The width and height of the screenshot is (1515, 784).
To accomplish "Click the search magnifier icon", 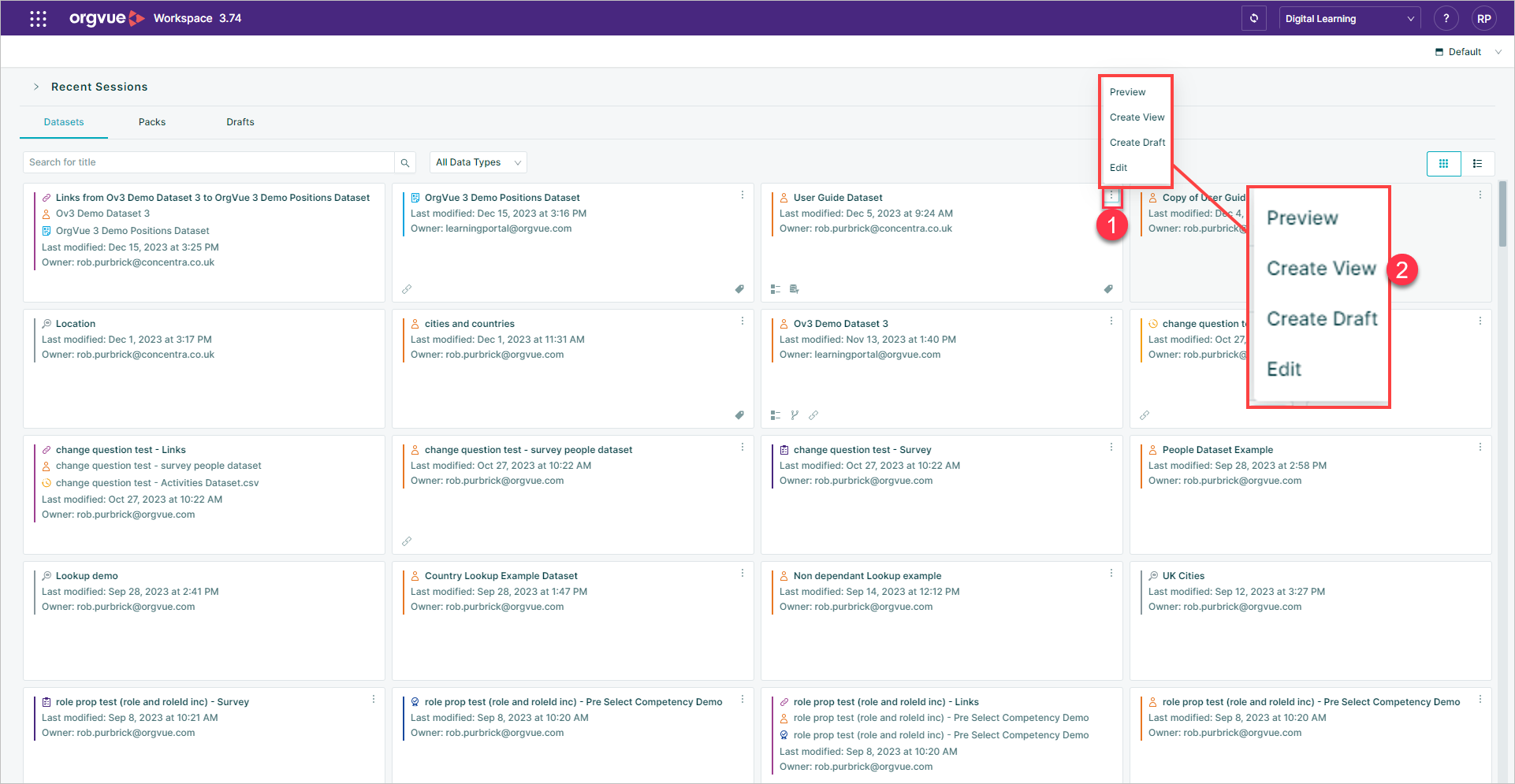I will point(405,162).
